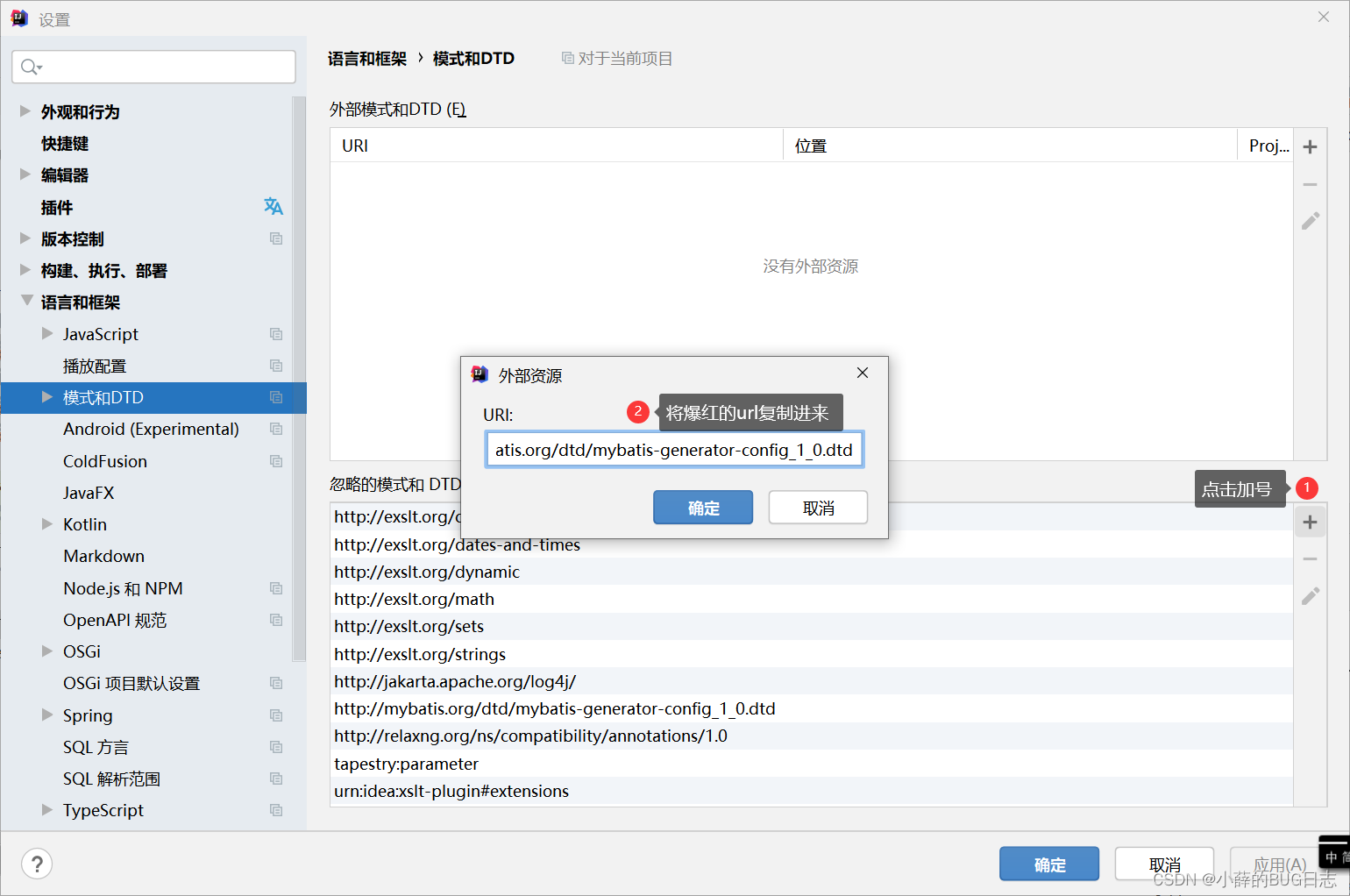This screenshot has height=896, width=1350.
Task: Click the 位置 column header
Action: pos(1010,146)
